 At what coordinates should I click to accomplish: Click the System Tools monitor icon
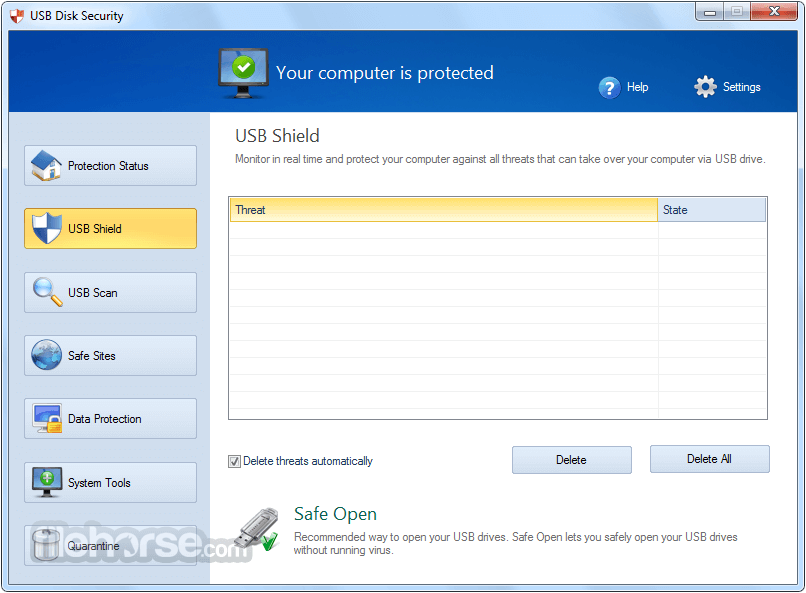47,482
